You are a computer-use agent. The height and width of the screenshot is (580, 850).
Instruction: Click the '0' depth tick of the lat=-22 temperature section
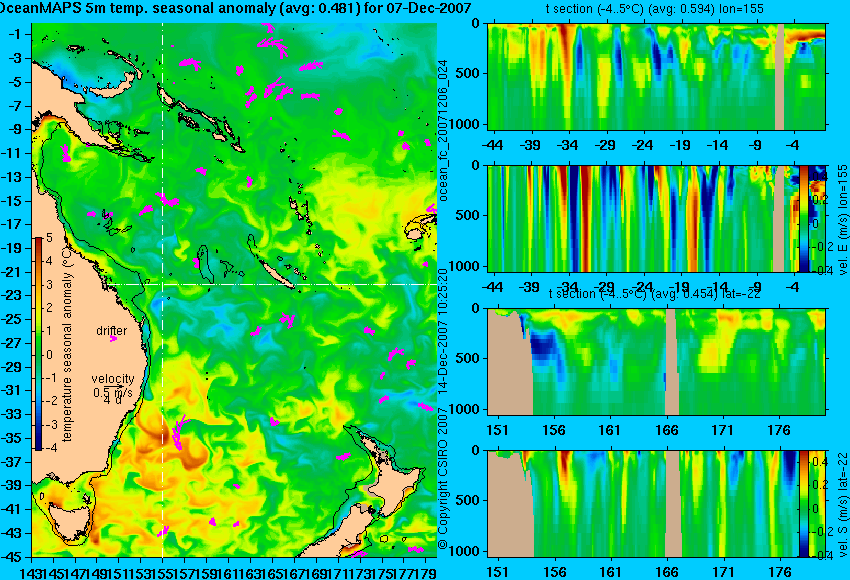(x=475, y=308)
